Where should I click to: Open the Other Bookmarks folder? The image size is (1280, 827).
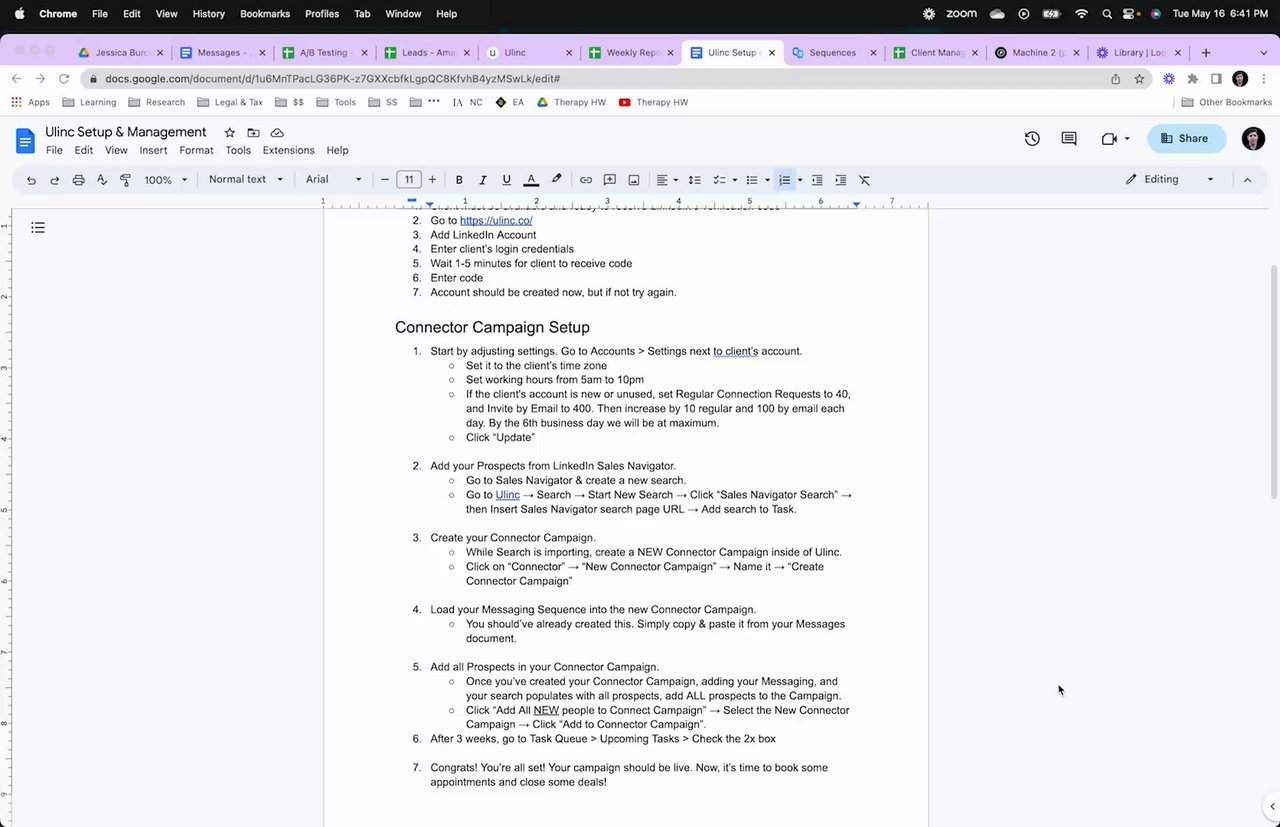pyautogui.click(x=1226, y=102)
